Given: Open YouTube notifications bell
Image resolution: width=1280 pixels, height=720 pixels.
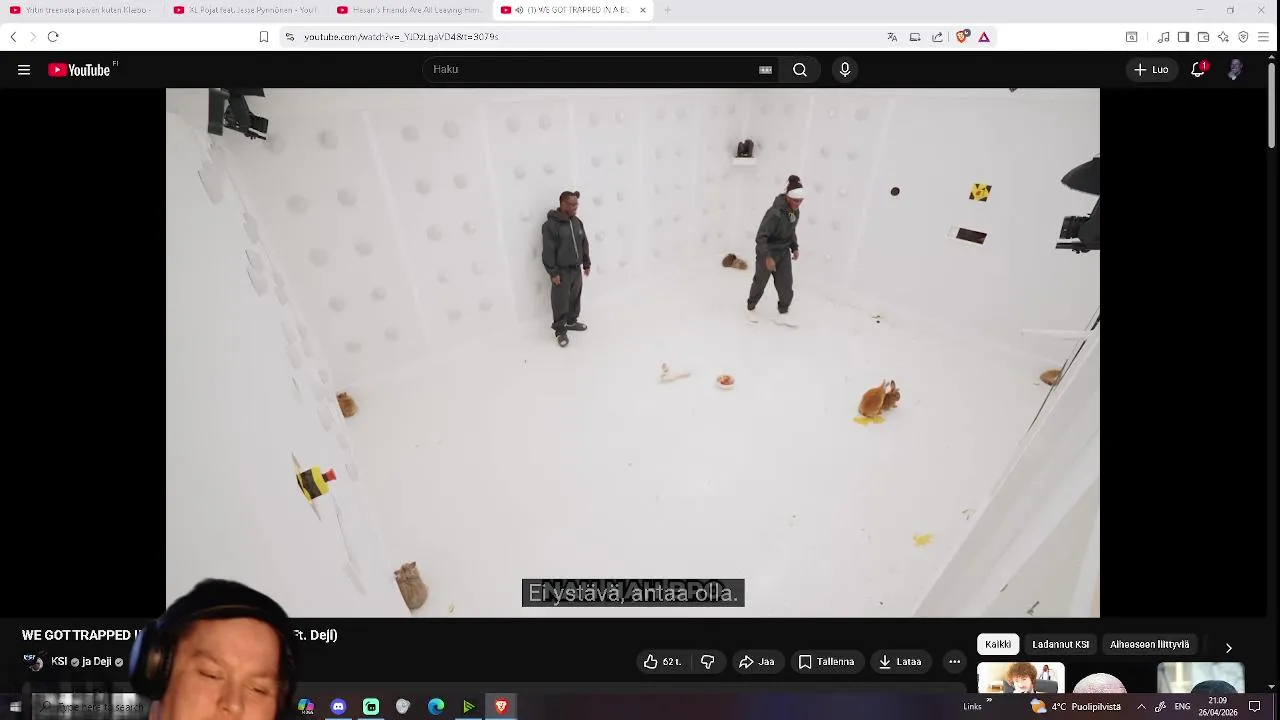Looking at the screenshot, I should tap(1198, 70).
